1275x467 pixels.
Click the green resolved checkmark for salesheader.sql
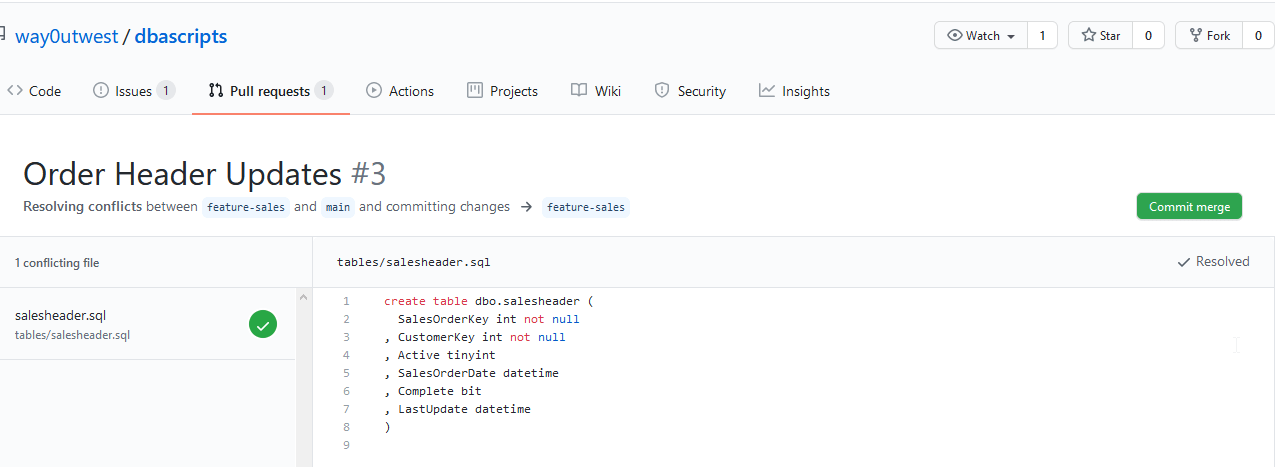[263, 324]
